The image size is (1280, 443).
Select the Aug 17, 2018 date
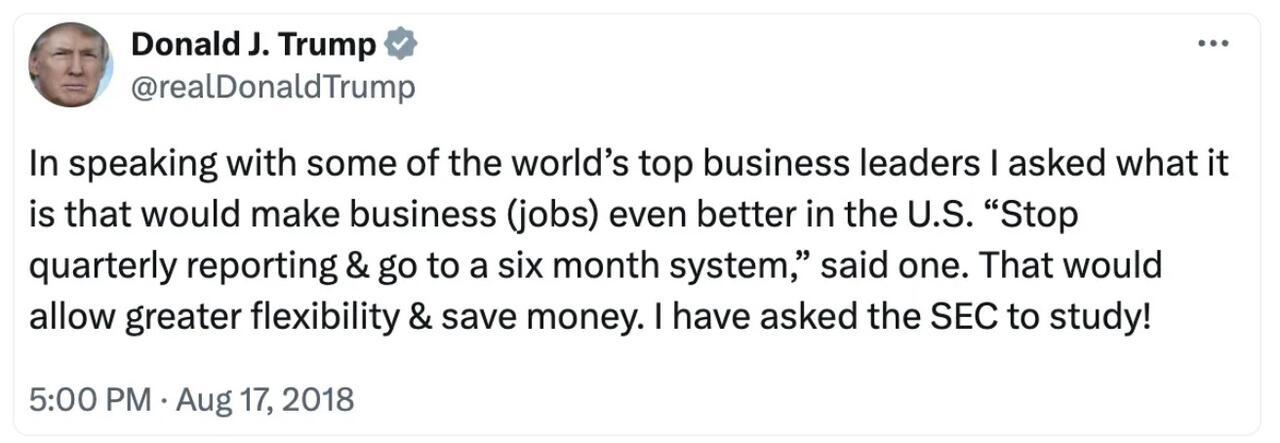point(263,400)
